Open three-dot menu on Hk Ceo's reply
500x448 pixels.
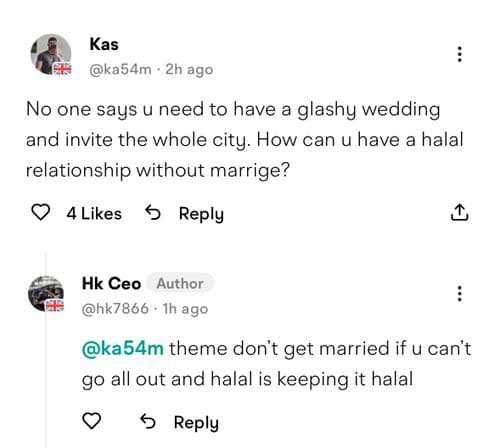tap(460, 294)
